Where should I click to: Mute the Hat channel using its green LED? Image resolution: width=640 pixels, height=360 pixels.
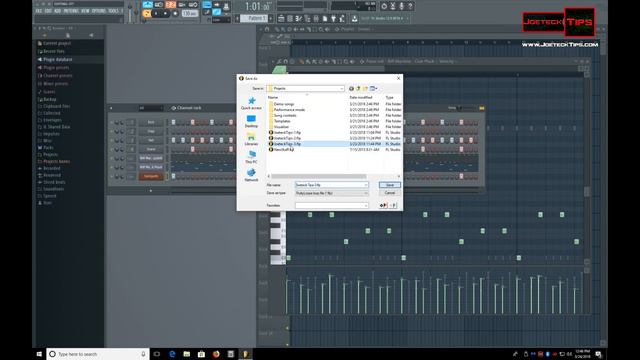pos(111,140)
